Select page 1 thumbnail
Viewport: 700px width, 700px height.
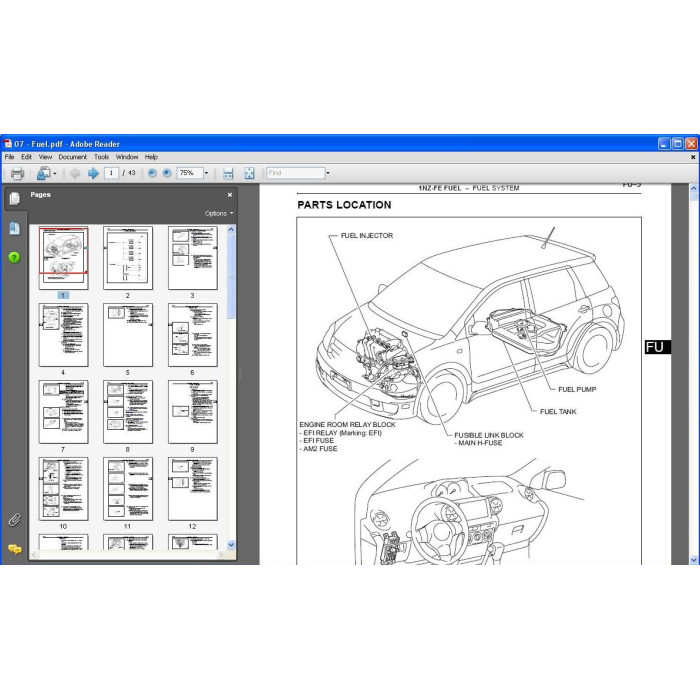tap(63, 258)
